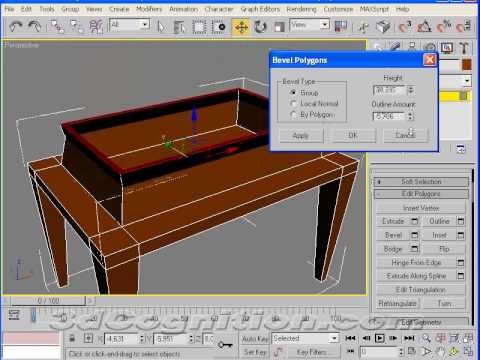Click Apply in Bevel Polygons dialog
The width and height of the screenshot is (480, 360).
point(301,136)
